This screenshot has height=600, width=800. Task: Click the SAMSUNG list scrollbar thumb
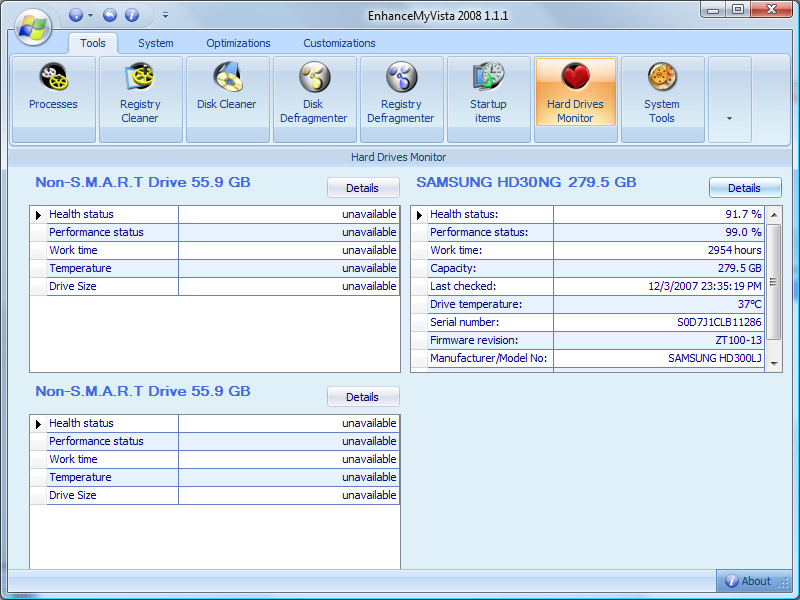[774, 282]
